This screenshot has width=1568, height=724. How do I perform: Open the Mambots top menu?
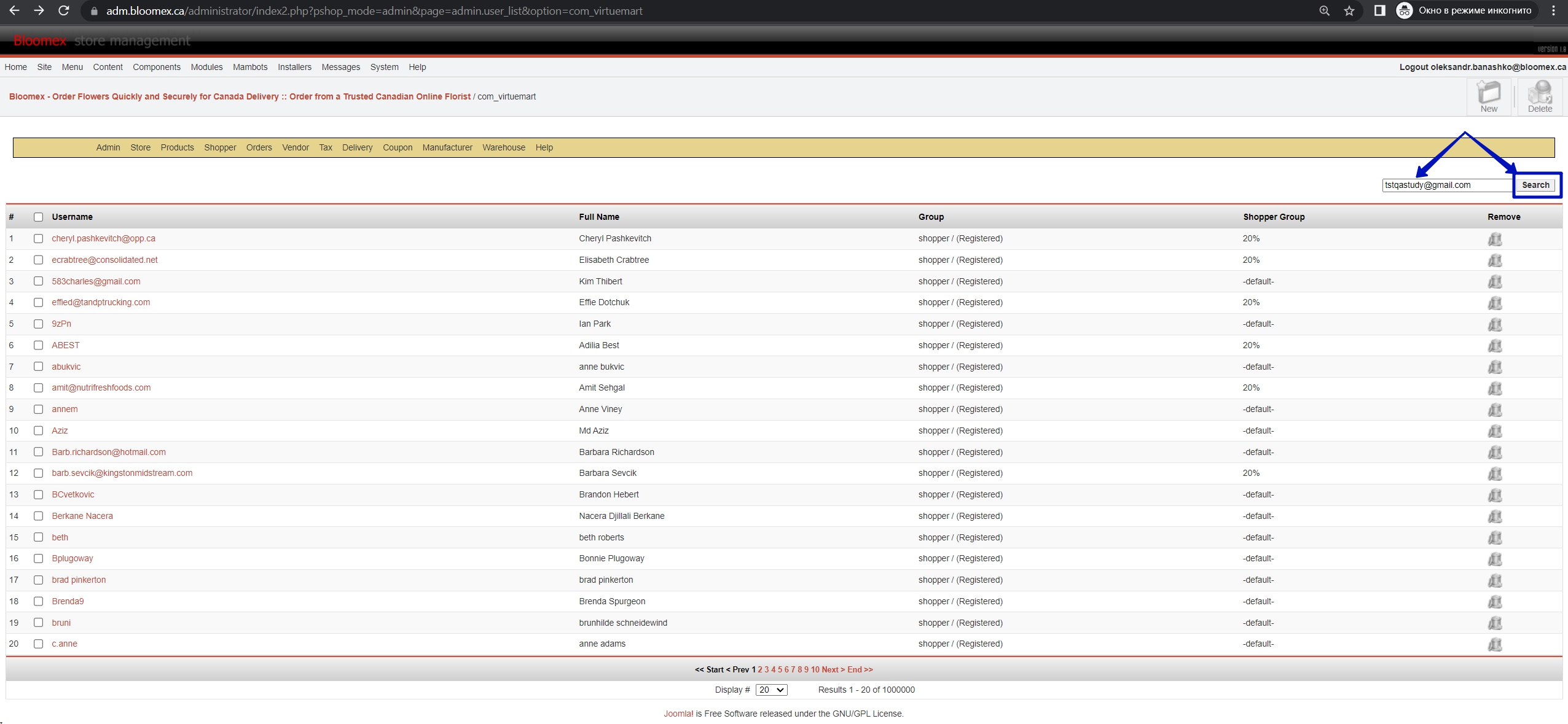[x=250, y=67]
